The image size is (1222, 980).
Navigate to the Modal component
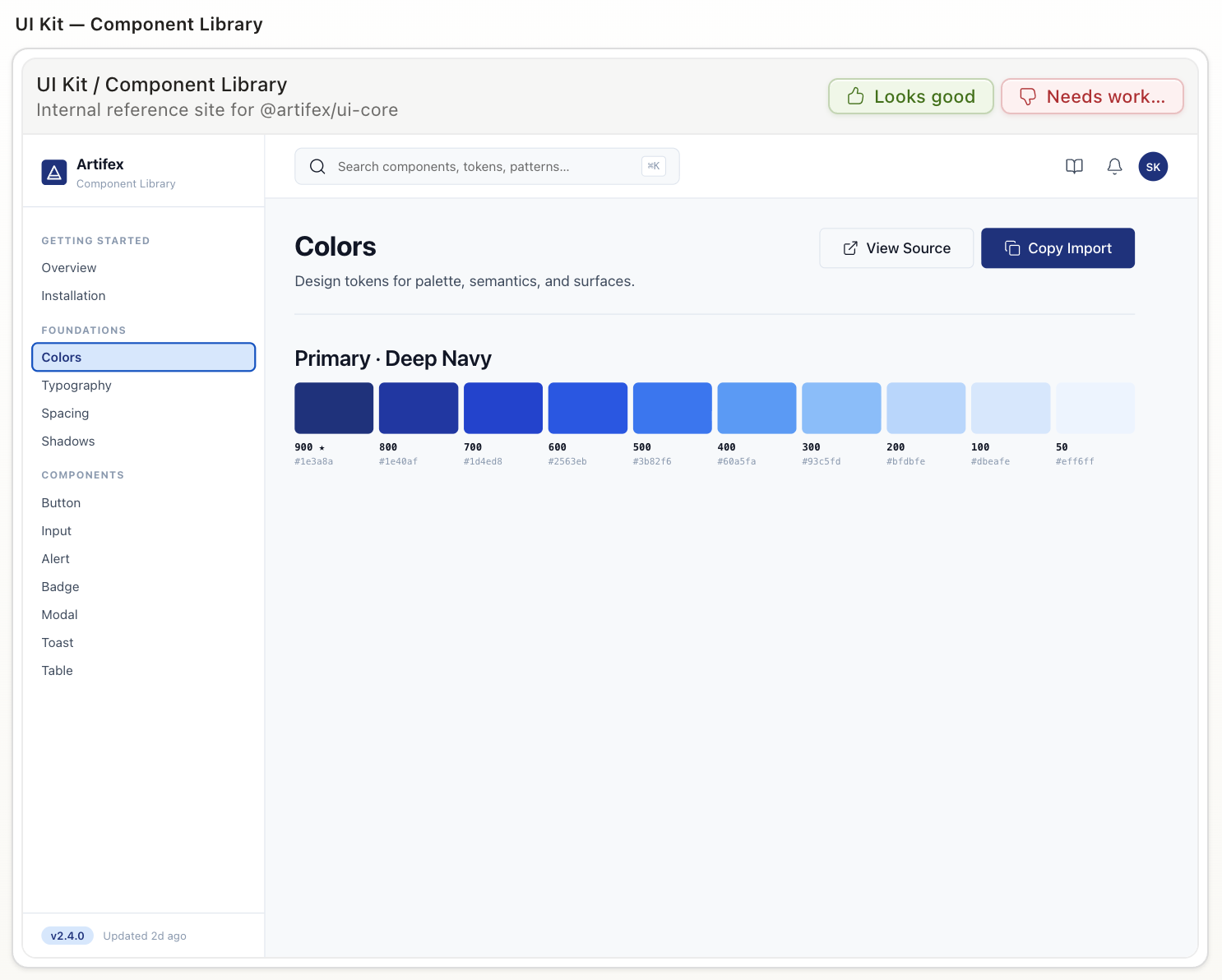[x=143, y=615]
